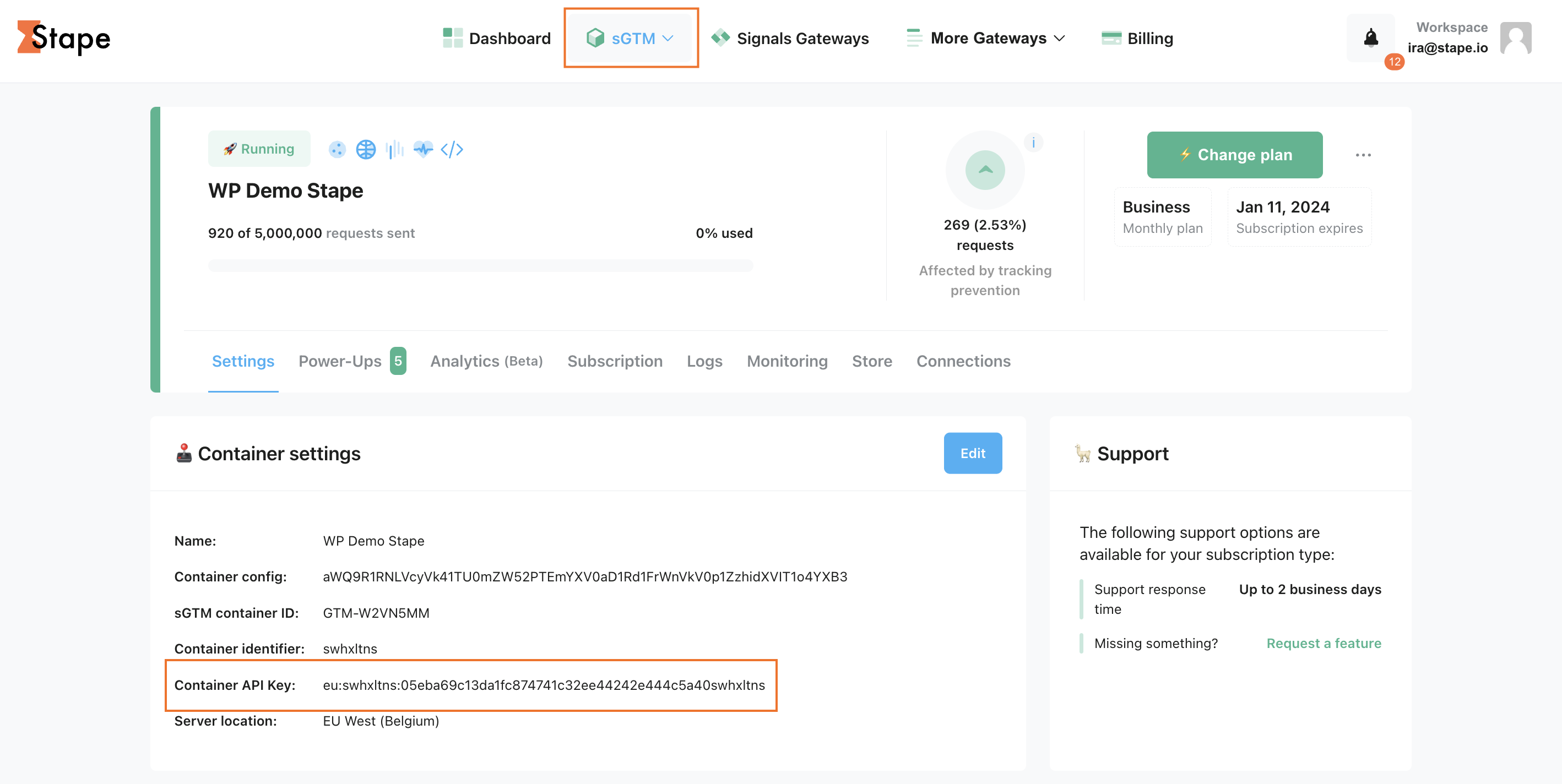
Task: Switch to the Connections tab
Action: coord(963,361)
